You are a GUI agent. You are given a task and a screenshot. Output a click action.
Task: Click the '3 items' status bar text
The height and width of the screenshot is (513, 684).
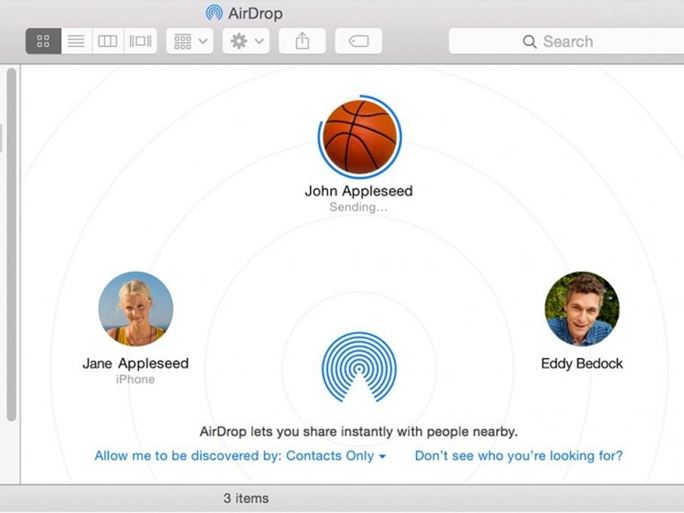246,498
